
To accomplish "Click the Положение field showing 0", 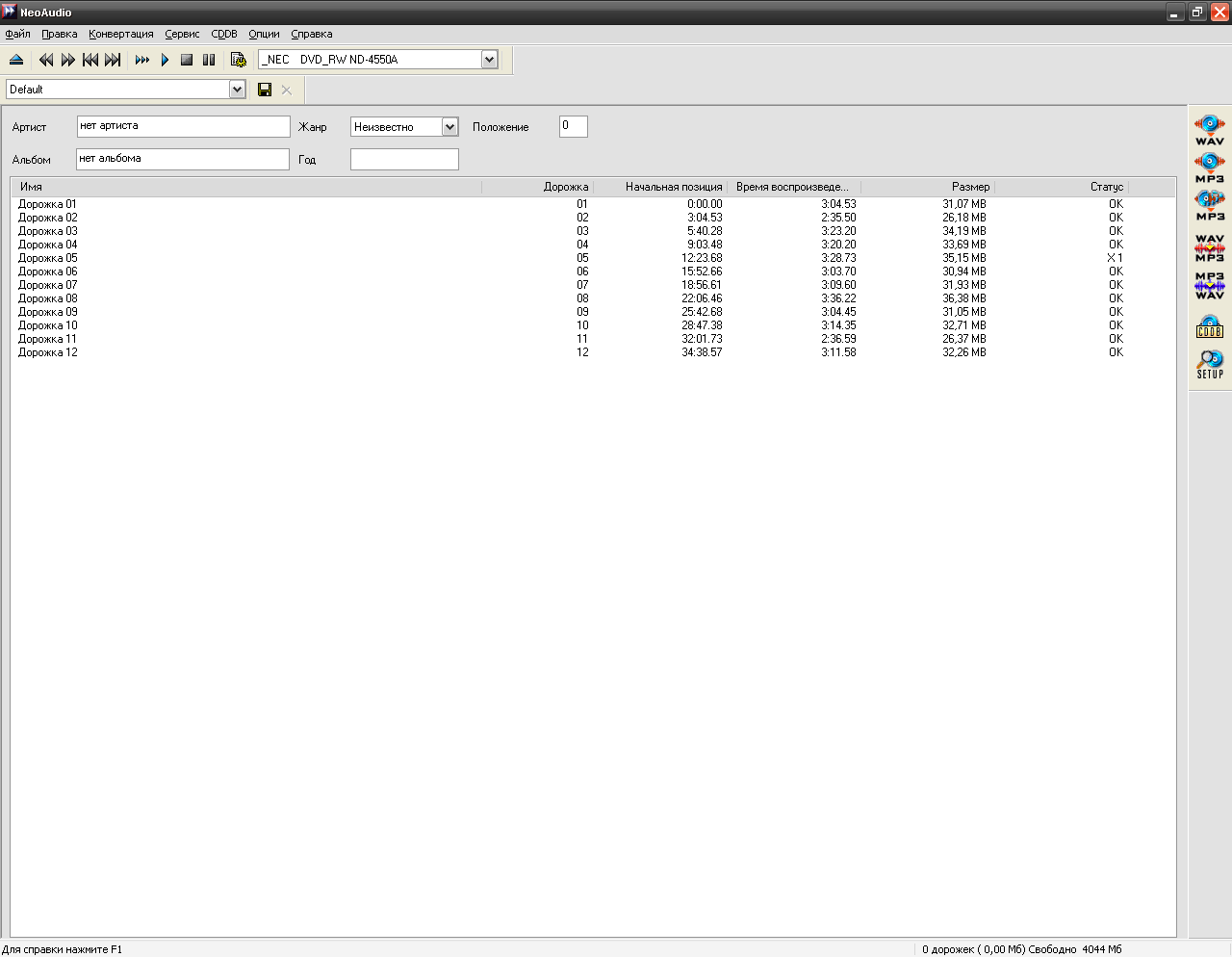I will [573, 126].
